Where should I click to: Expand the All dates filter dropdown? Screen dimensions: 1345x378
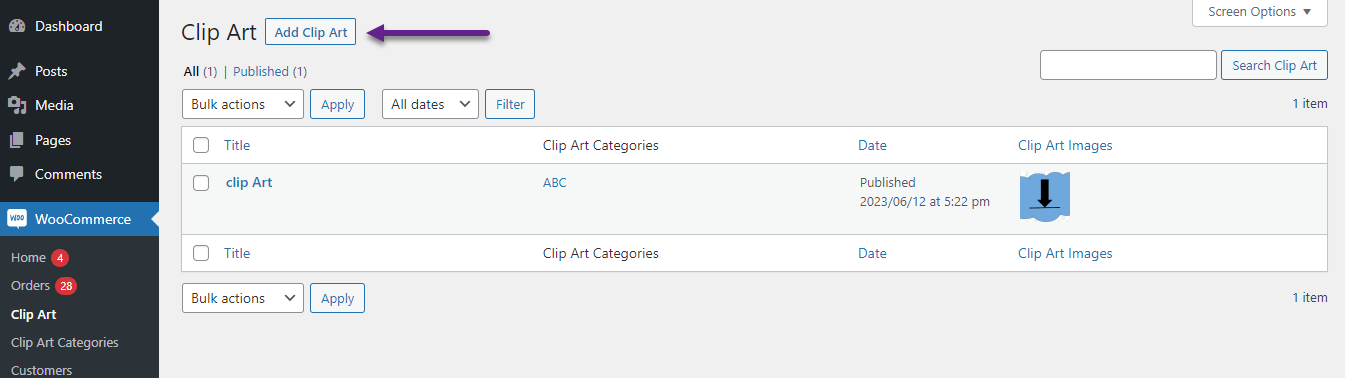[430, 104]
